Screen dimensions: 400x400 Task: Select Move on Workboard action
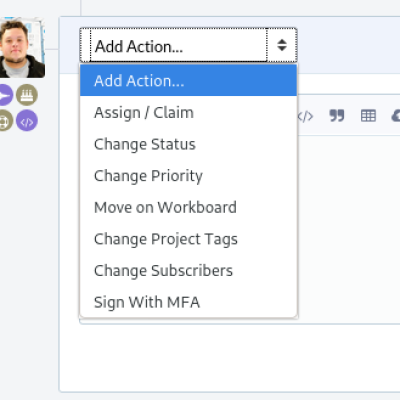[188, 207]
